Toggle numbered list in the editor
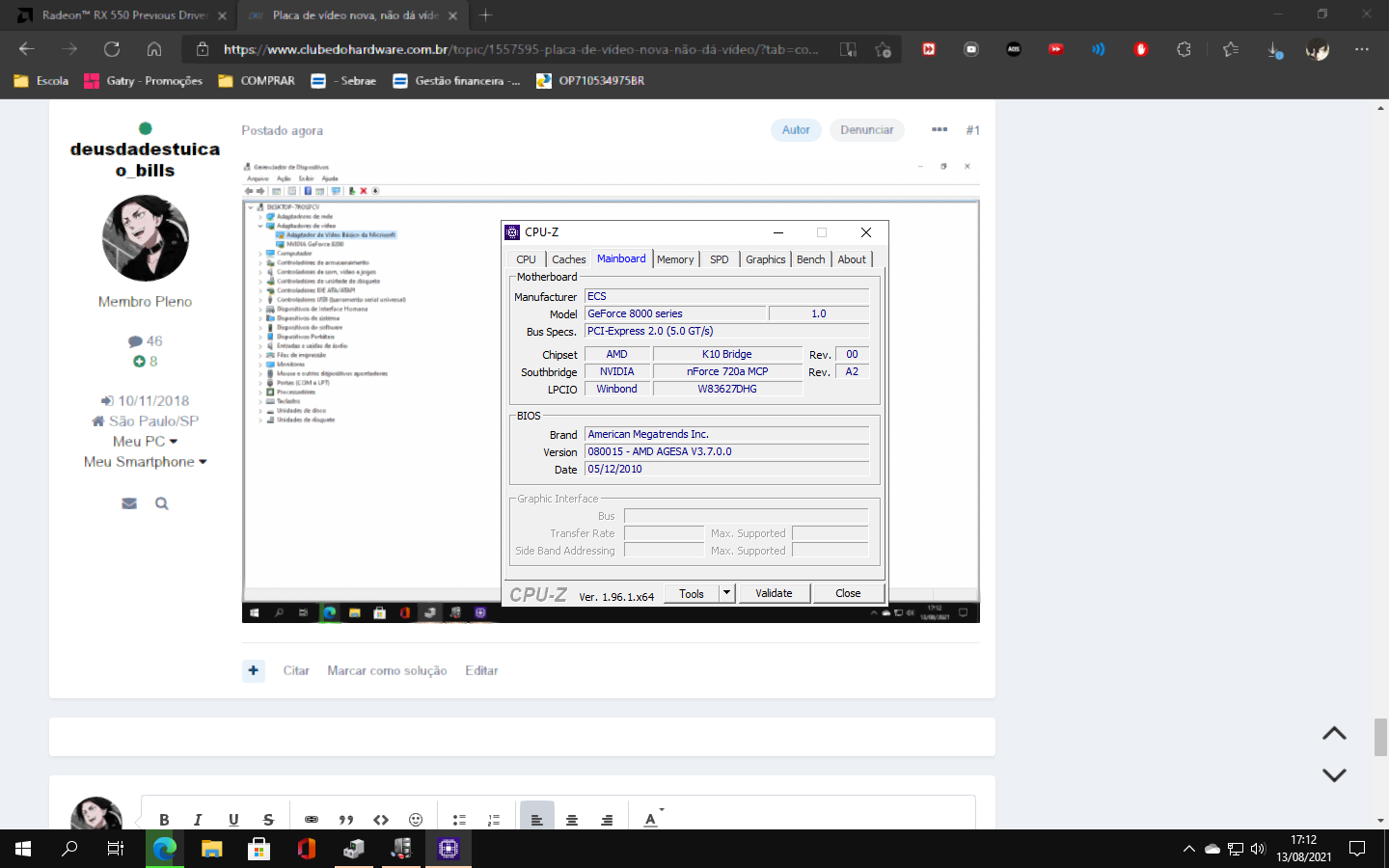The image size is (1389, 868). pos(494,820)
